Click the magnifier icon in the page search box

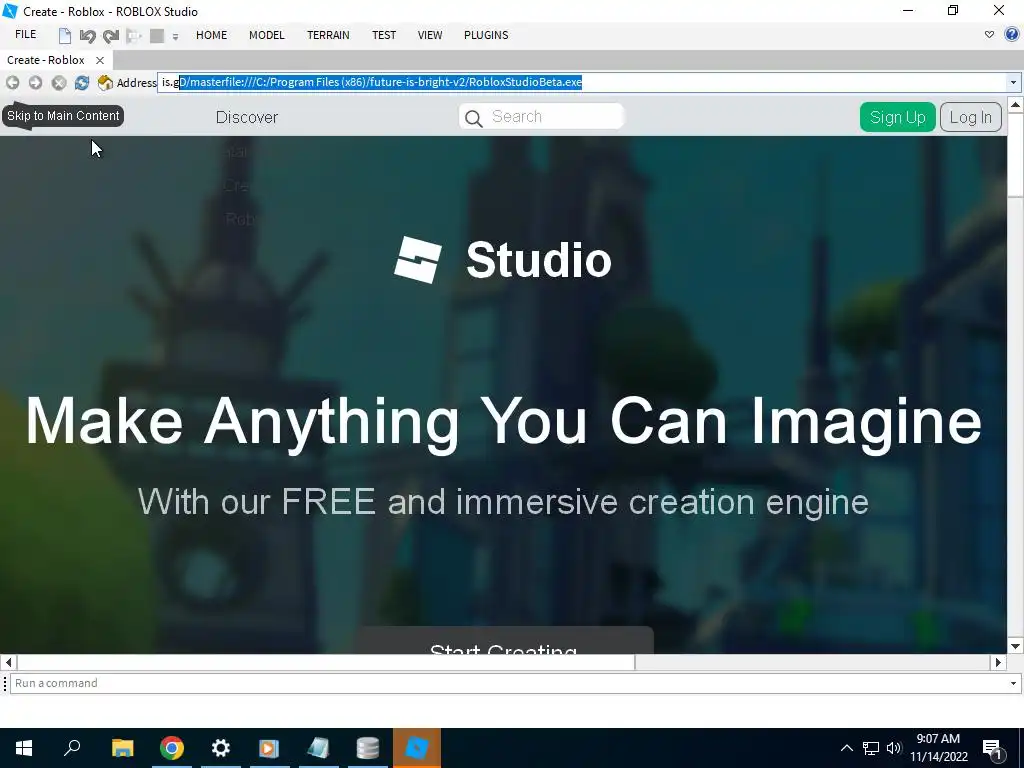tap(473, 118)
